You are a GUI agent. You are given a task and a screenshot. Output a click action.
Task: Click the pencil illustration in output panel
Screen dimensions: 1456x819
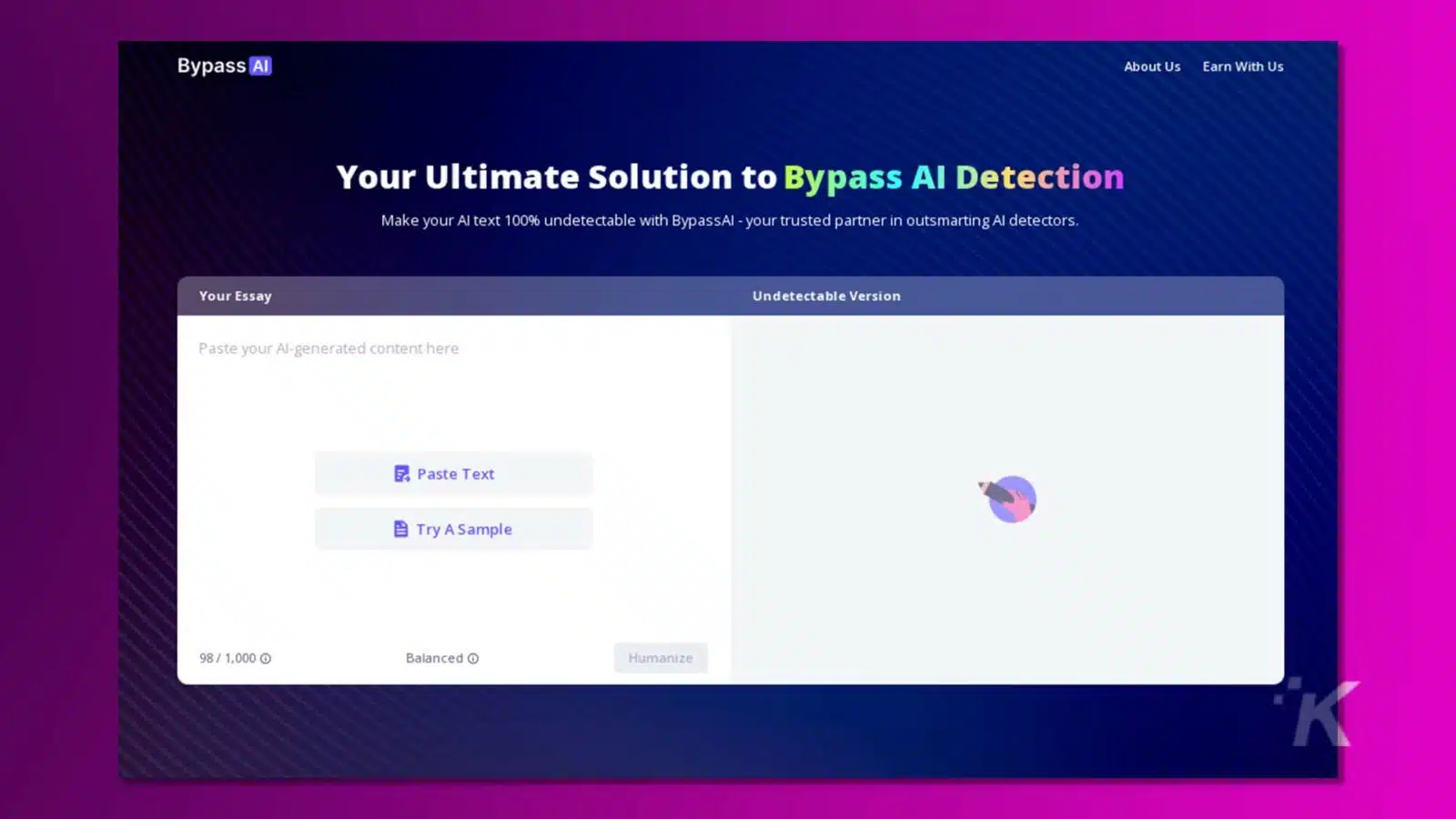pyautogui.click(x=1009, y=499)
